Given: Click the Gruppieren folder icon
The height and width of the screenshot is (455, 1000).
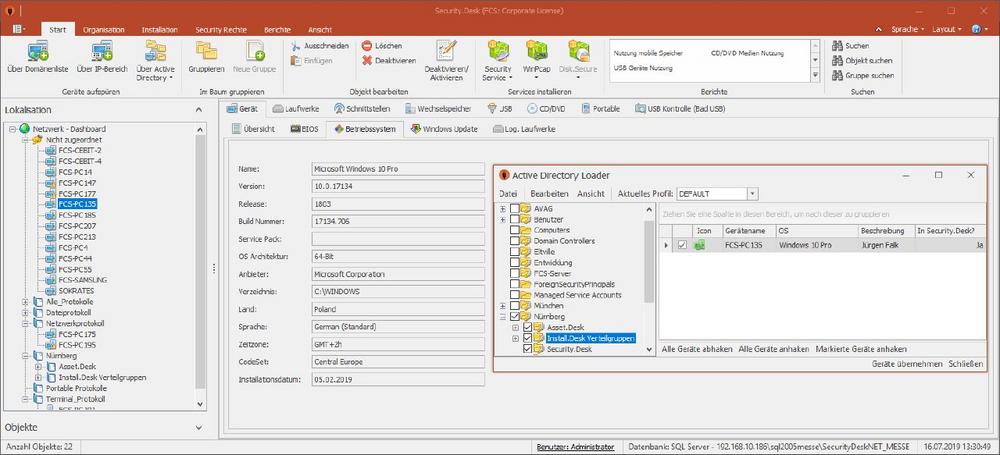Looking at the screenshot, I should click(x=205, y=52).
